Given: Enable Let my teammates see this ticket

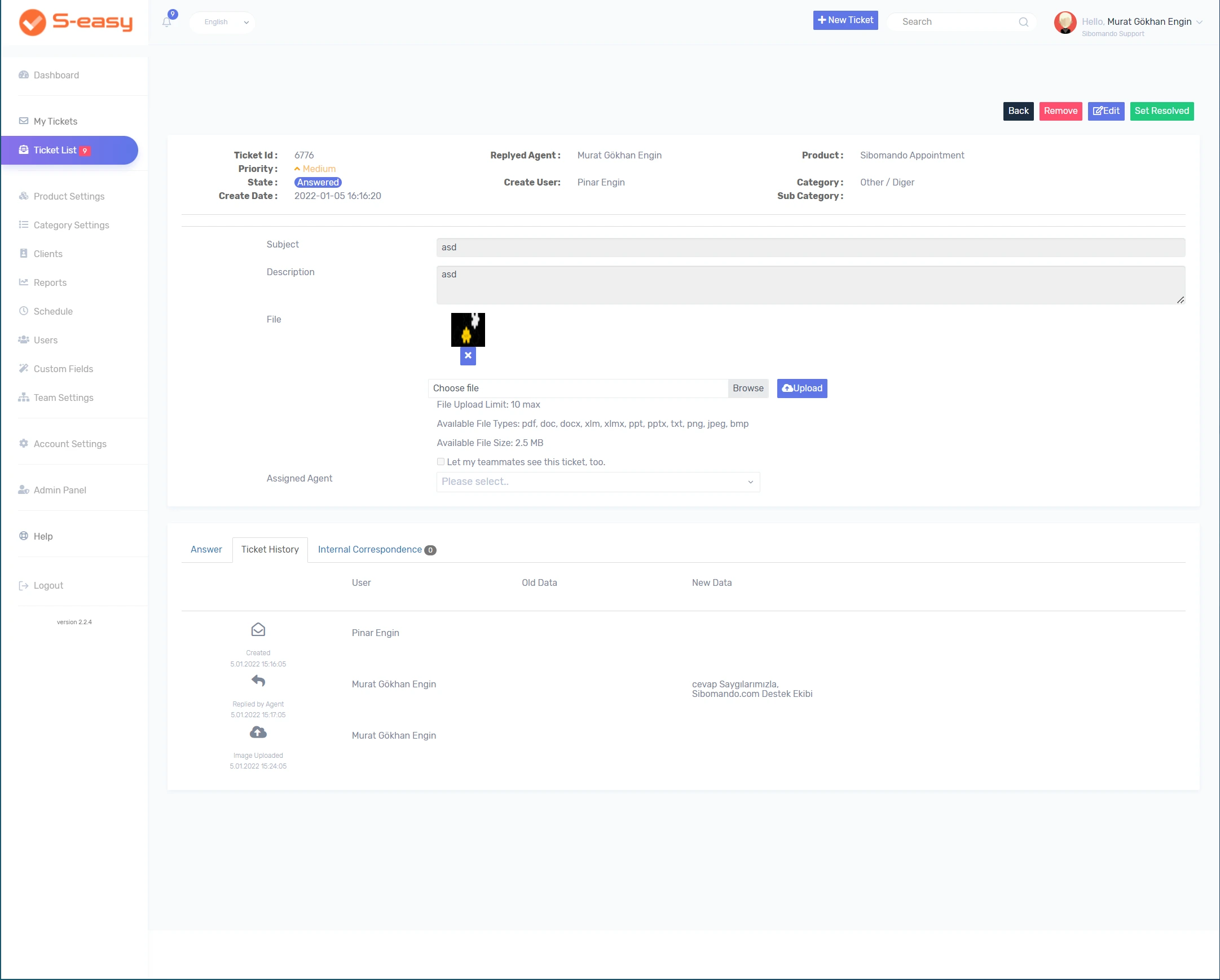Looking at the screenshot, I should pyautogui.click(x=441, y=462).
